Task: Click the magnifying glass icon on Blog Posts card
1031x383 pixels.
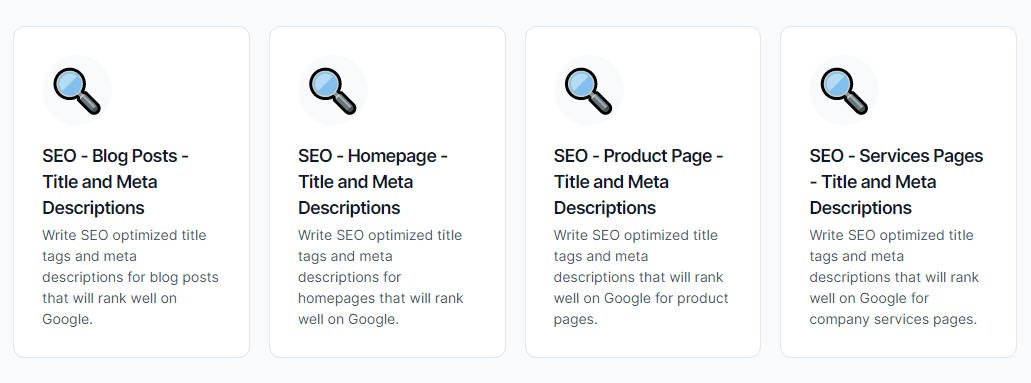Action: (x=76, y=91)
